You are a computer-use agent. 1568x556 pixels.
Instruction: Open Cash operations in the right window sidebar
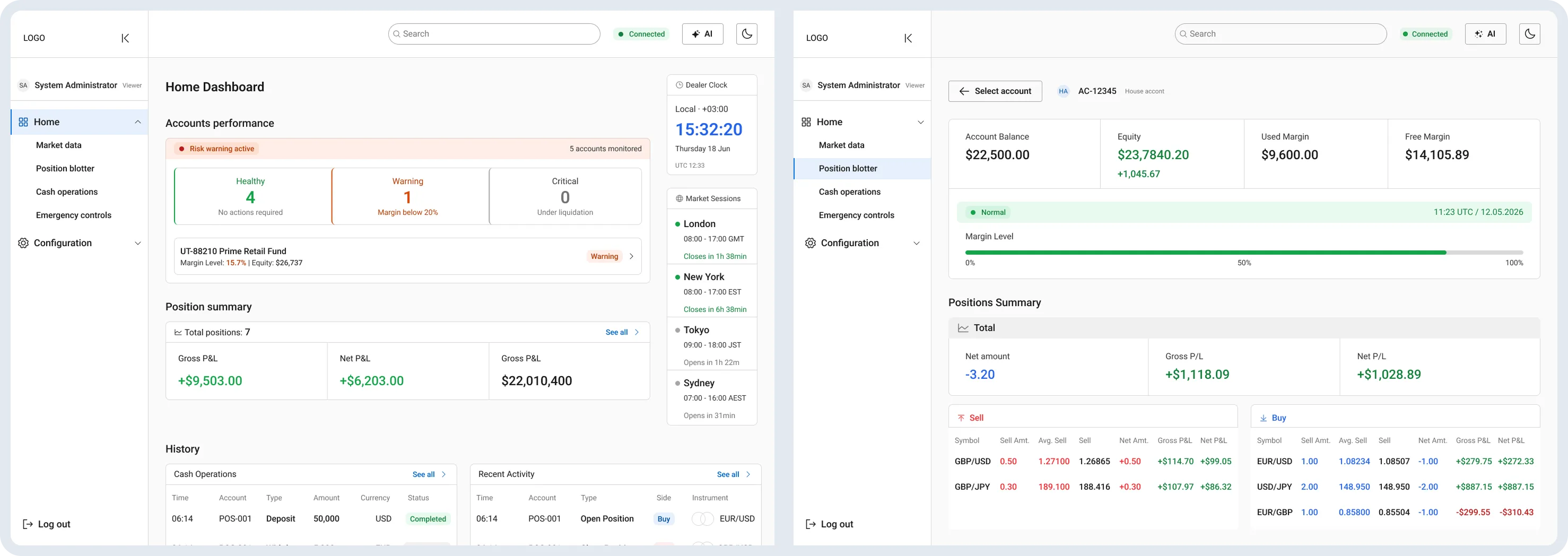click(x=849, y=192)
